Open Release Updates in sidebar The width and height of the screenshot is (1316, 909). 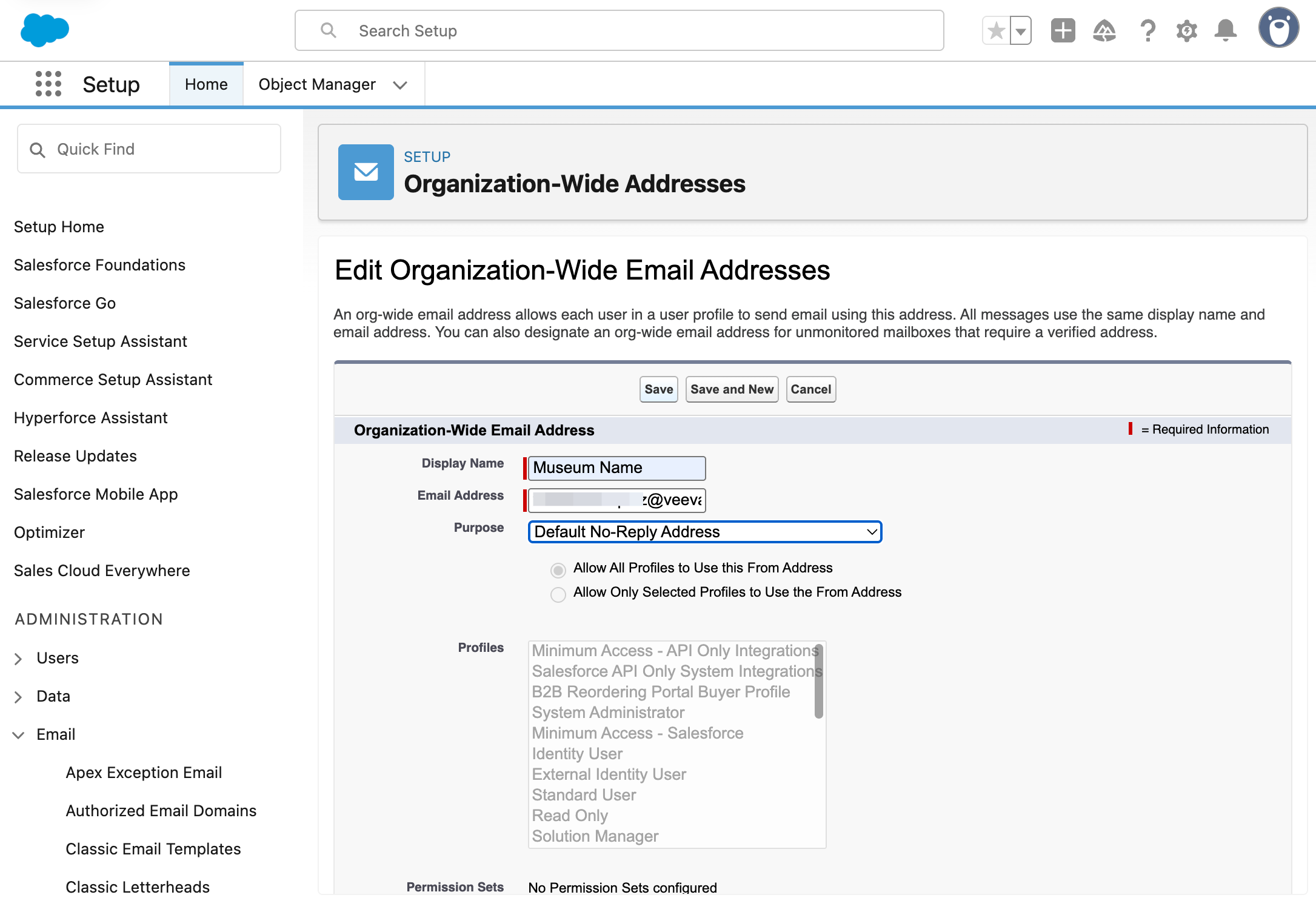tap(75, 456)
